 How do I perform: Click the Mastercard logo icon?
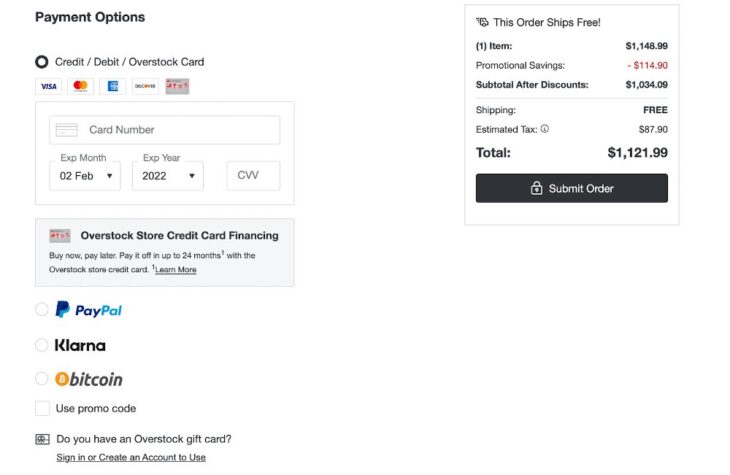pos(81,86)
